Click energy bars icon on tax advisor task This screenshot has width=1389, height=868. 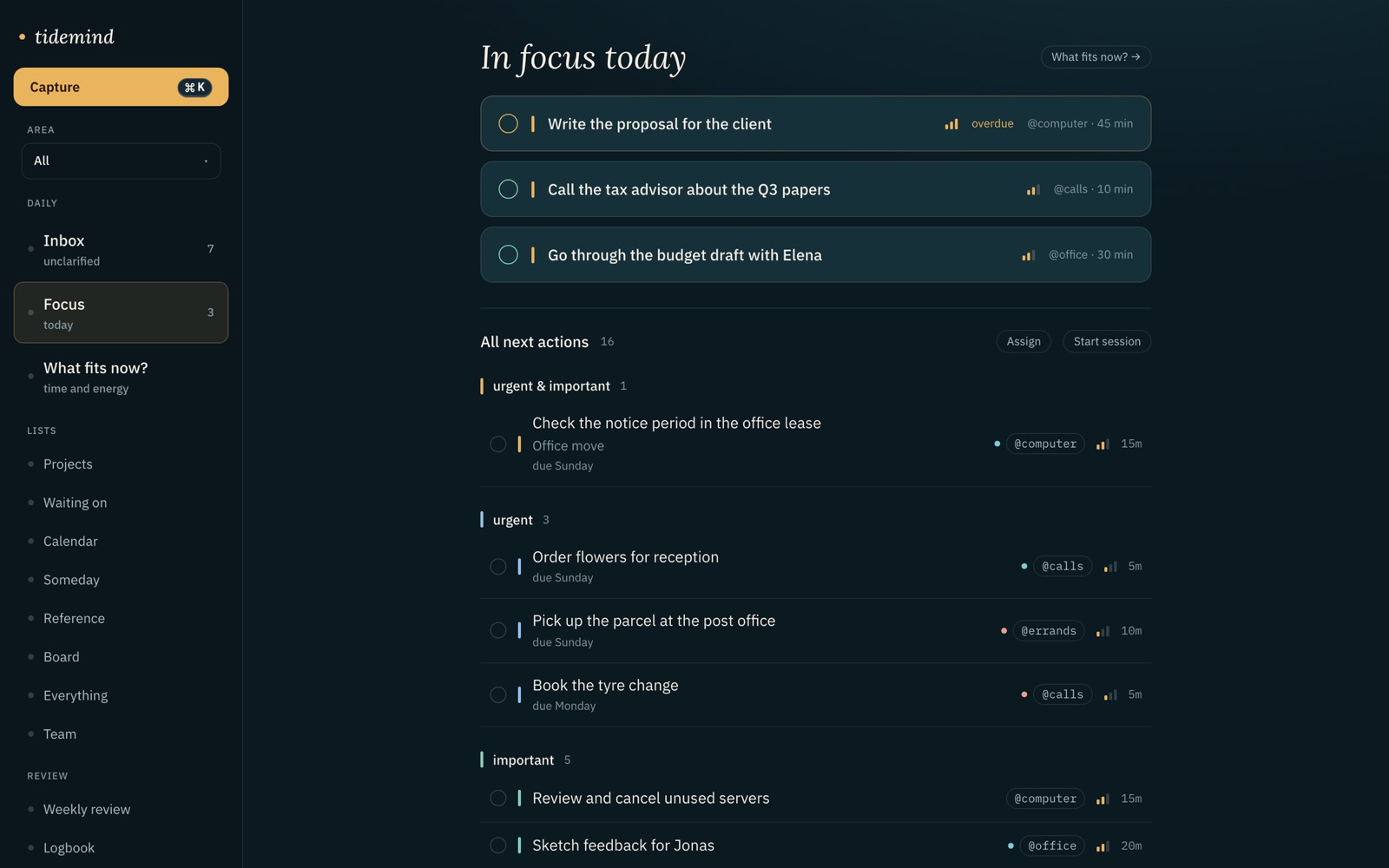pyautogui.click(x=1033, y=189)
